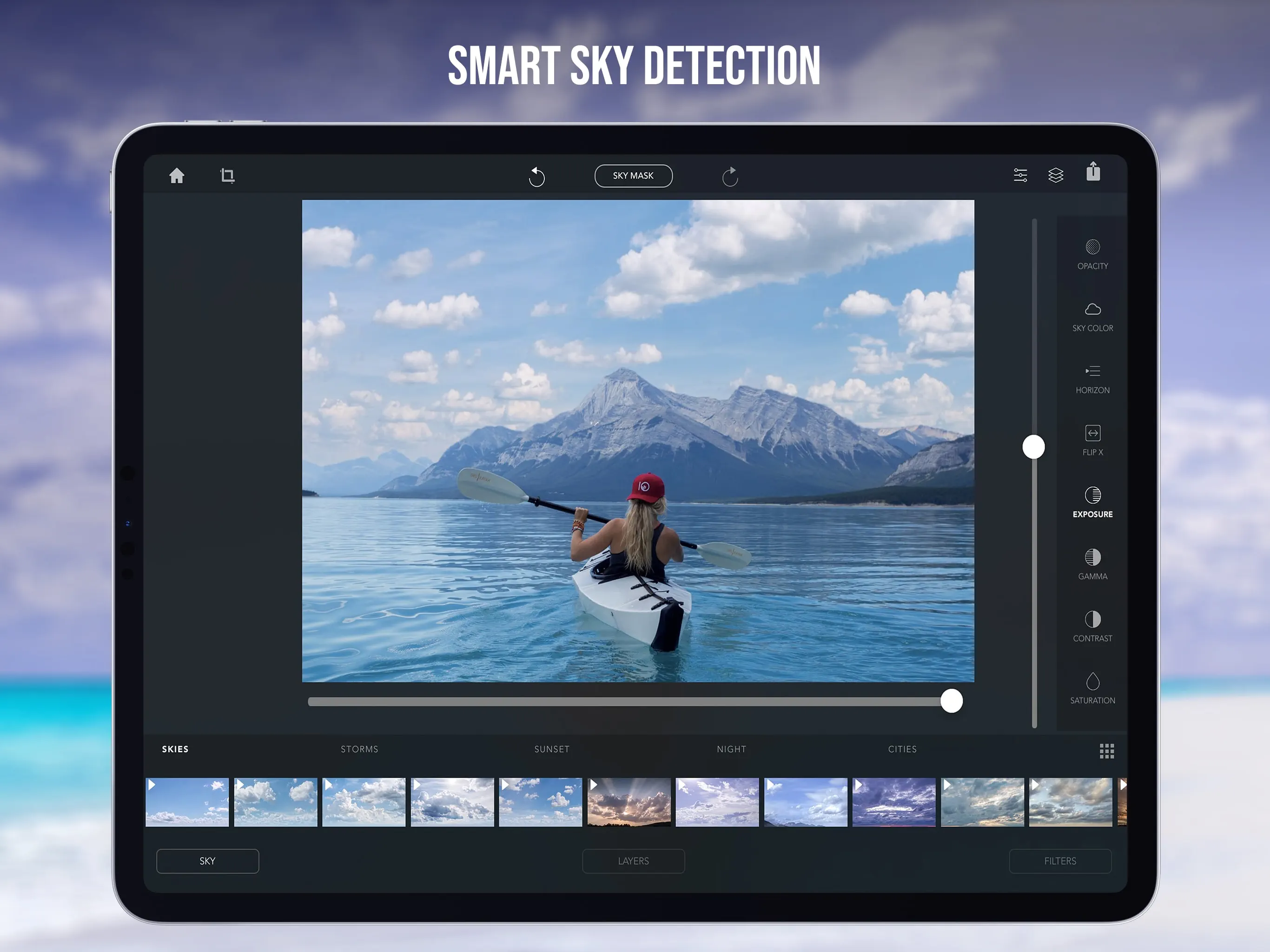This screenshot has width=1270, height=952.
Task: Select the sunburst rays sky thumbnail
Action: [628, 802]
